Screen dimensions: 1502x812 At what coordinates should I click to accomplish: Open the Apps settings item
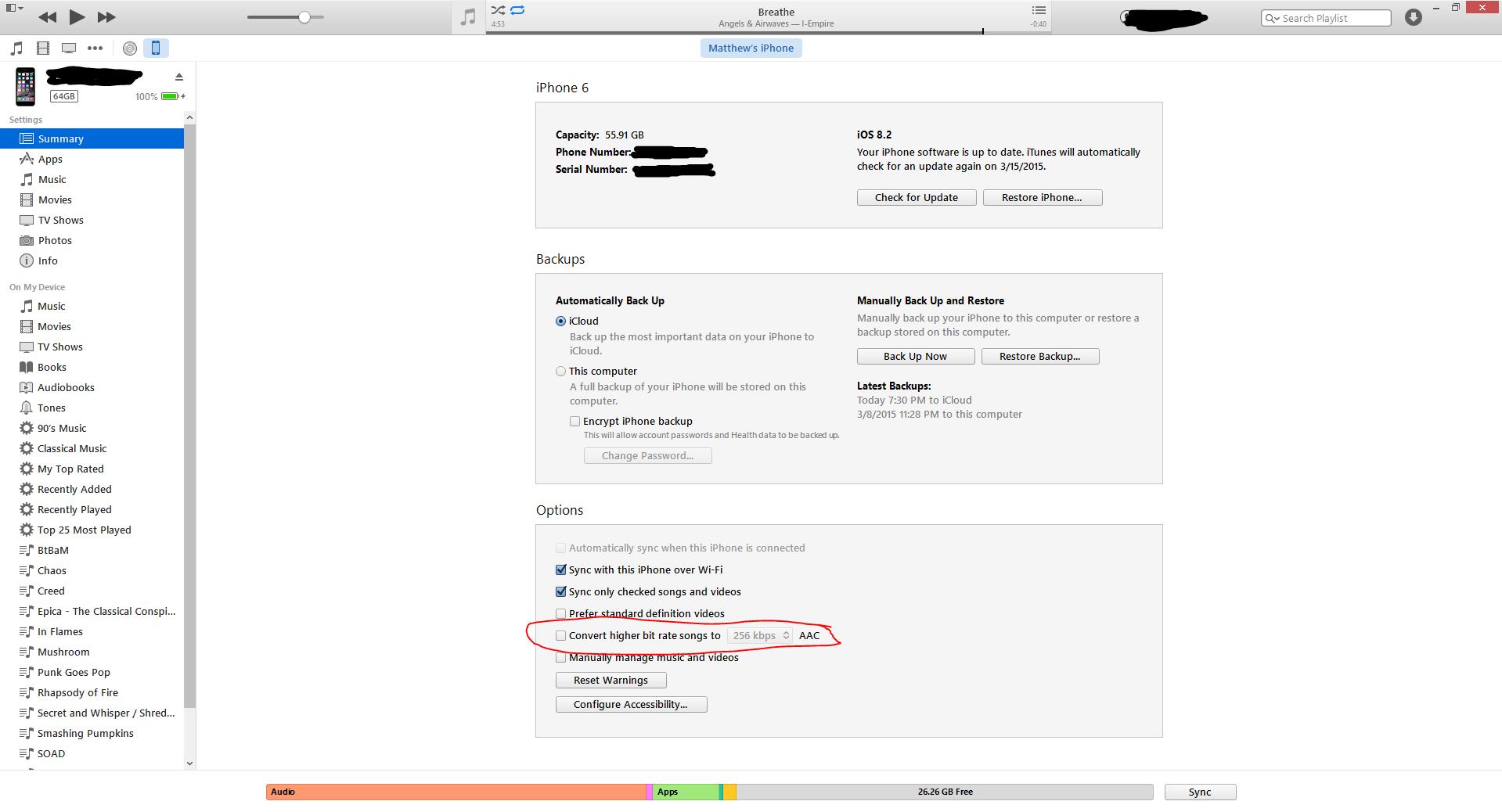(92, 159)
